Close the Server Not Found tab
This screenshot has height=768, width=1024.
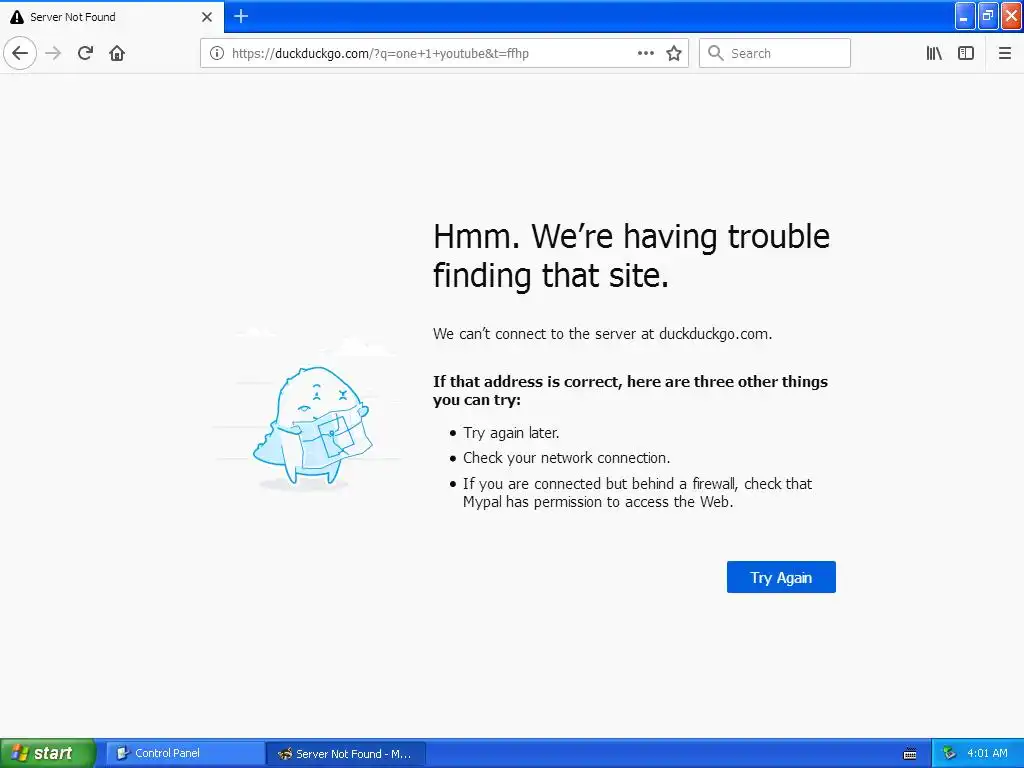pyautogui.click(x=207, y=17)
